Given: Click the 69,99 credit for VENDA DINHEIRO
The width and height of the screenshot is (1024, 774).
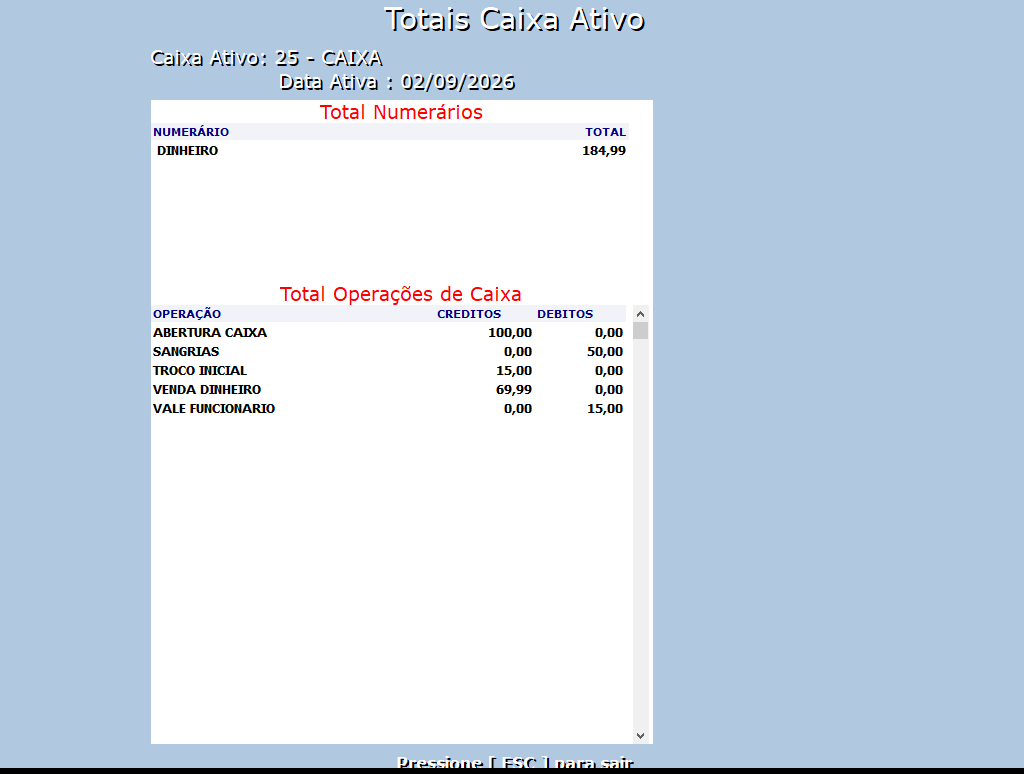Looking at the screenshot, I should (514, 390).
